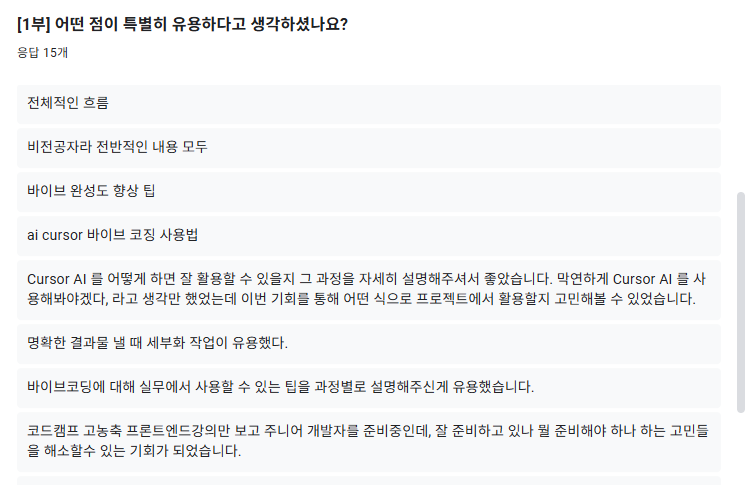Click the vertical scrollbar thumb
752x498 pixels.
pos(740,302)
